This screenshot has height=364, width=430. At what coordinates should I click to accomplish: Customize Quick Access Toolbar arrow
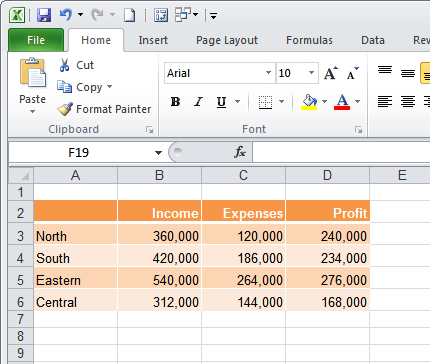(213, 15)
